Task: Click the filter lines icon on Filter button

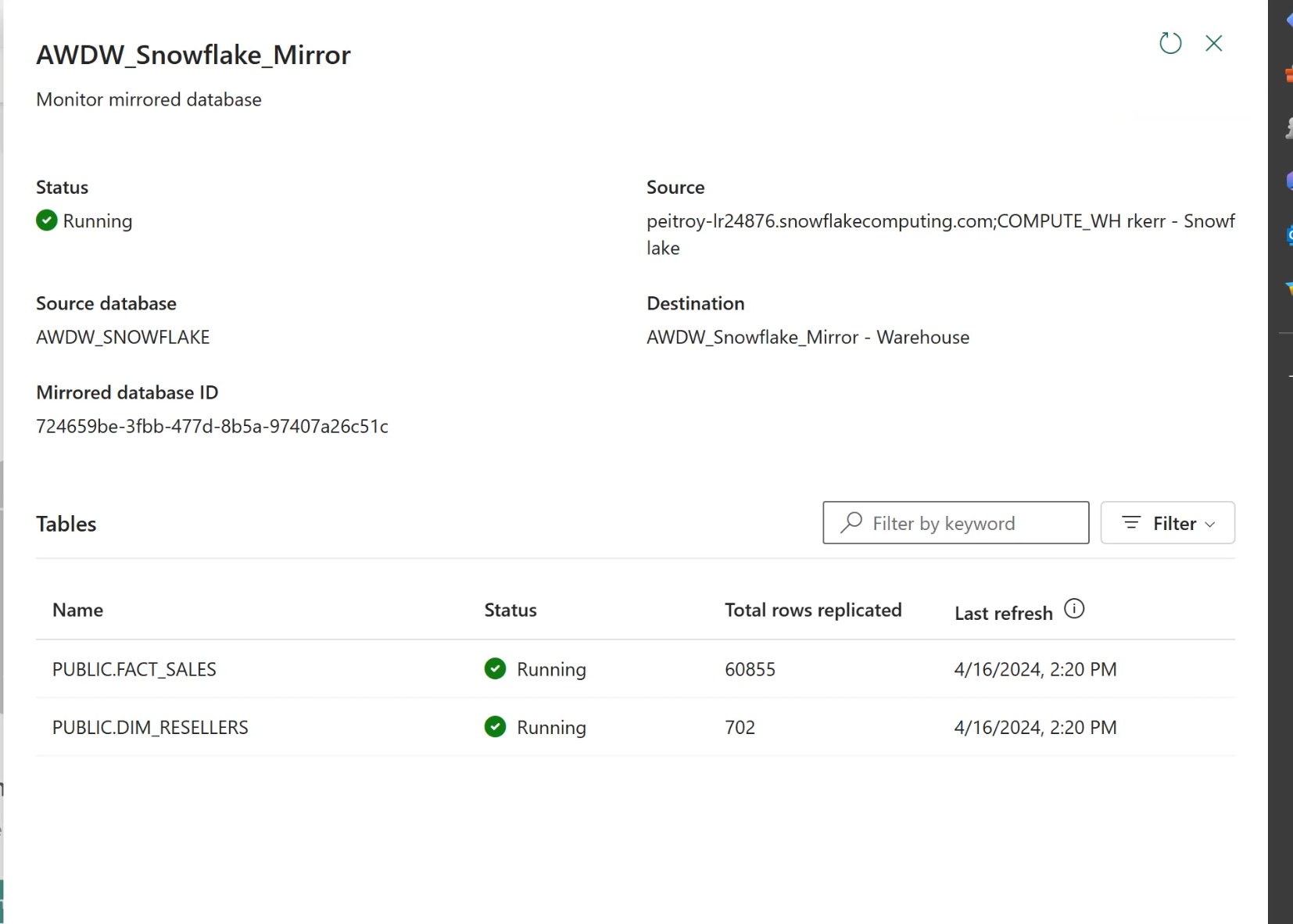Action: tap(1131, 522)
